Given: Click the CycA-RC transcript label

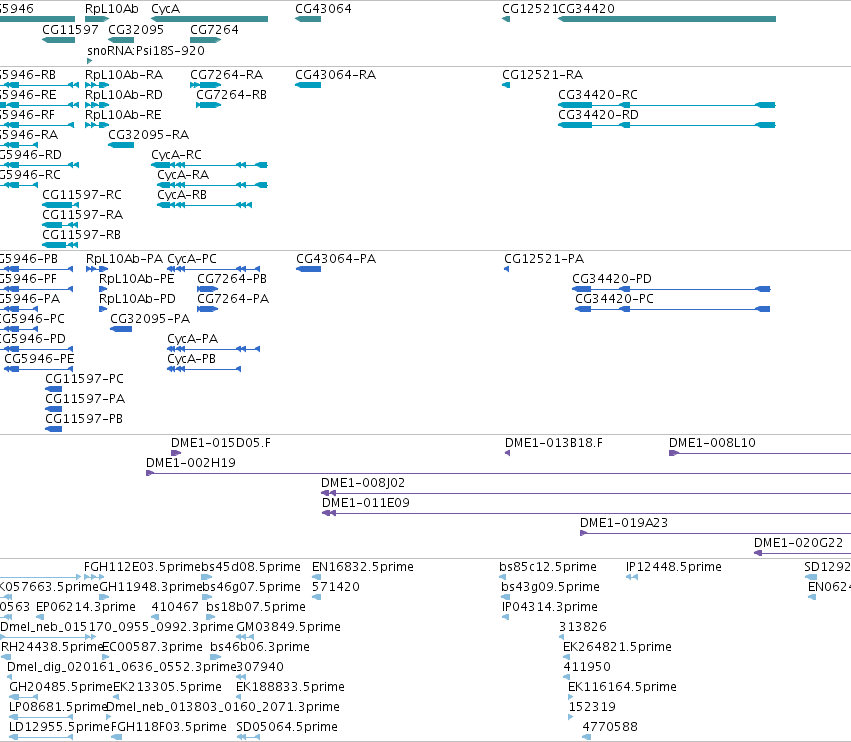Looking at the screenshot, I should [176, 155].
